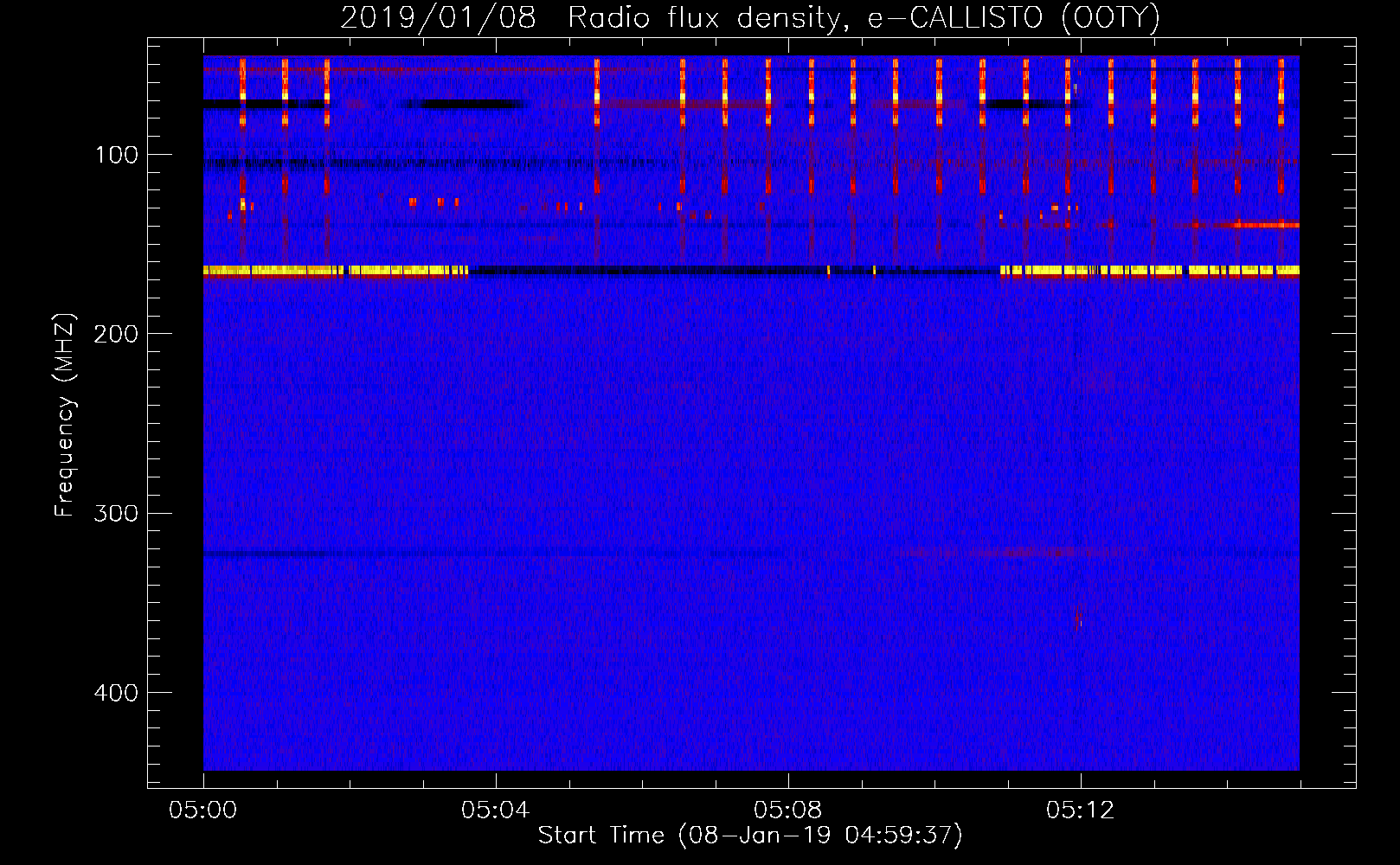
Task: Click the 05:00 time tick label
Action: [203, 811]
